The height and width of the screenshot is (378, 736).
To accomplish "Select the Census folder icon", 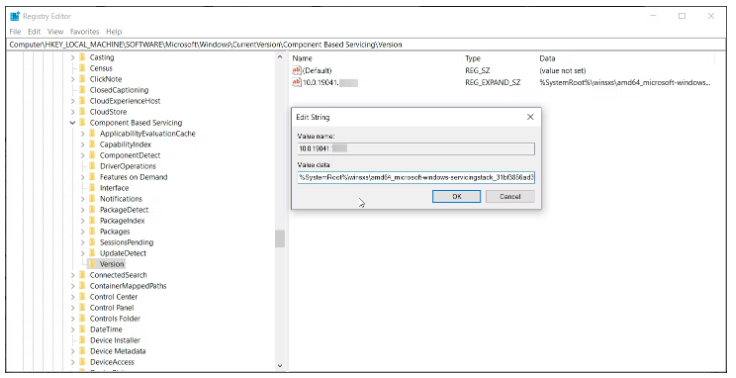I will click(x=82, y=68).
